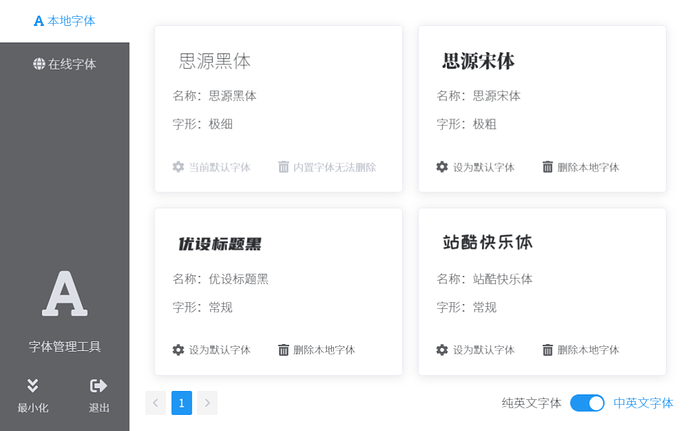Select the 中英文字体 label

coord(643,403)
